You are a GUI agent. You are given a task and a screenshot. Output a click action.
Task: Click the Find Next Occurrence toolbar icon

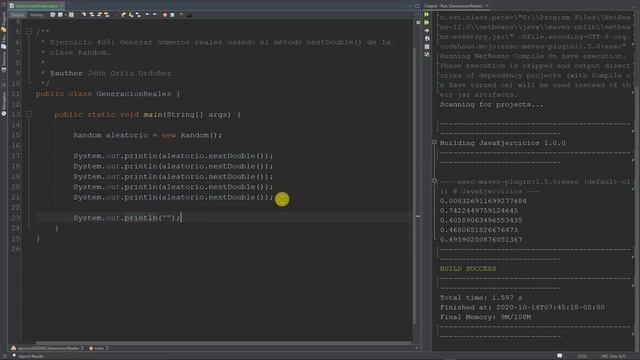99,15
